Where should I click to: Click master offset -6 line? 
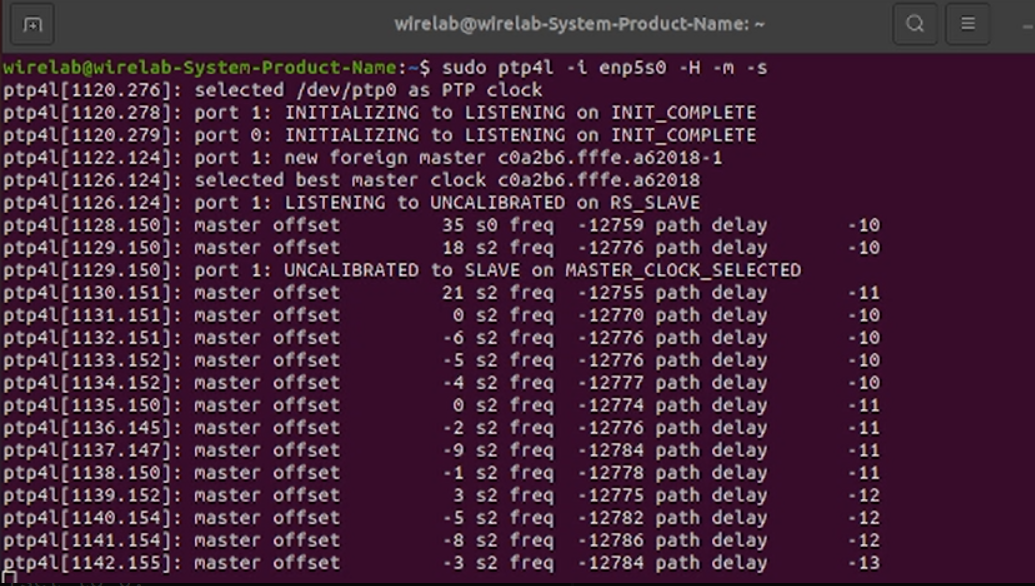[x=441, y=337]
